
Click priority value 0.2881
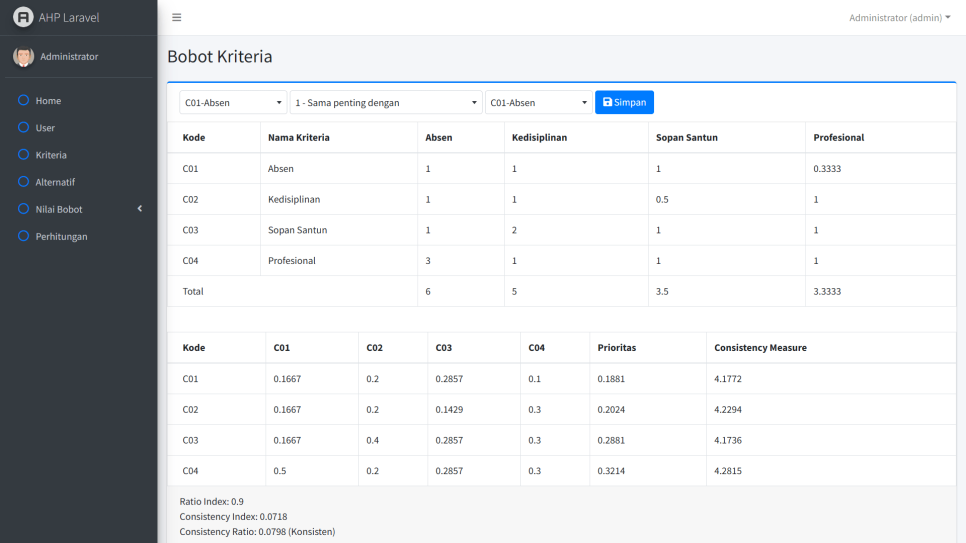pos(611,440)
